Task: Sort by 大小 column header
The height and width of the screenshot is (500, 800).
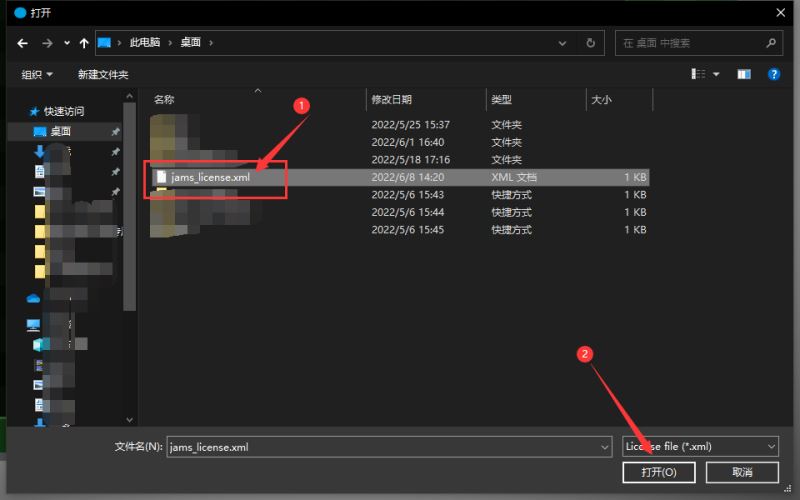Action: tap(601, 99)
